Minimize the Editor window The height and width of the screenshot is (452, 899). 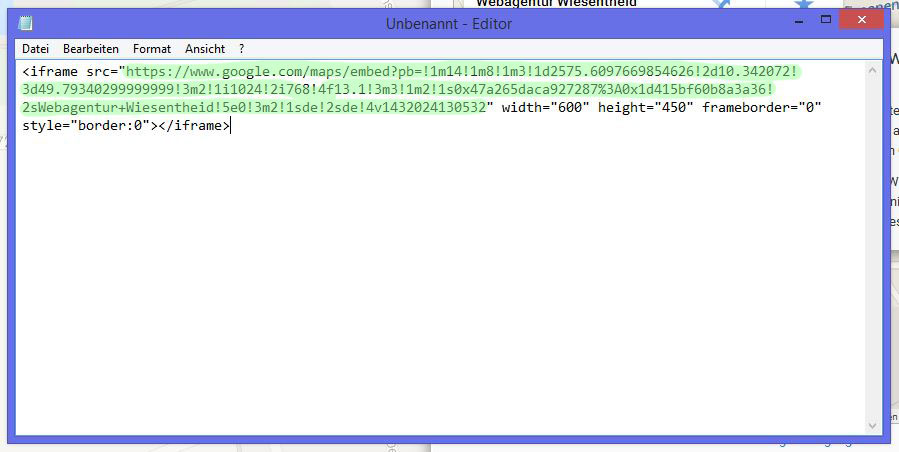pyautogui.click(x=799, y=20)
